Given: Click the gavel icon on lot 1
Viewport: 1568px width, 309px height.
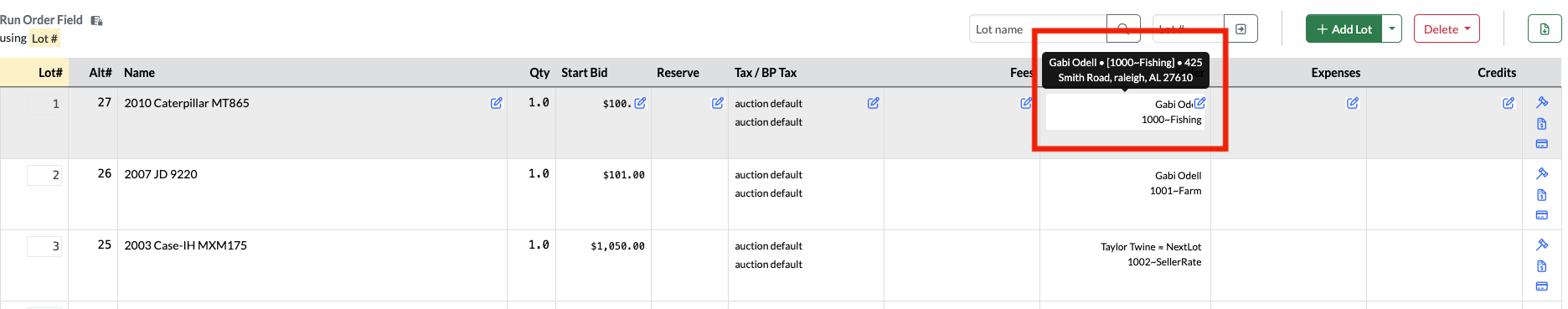Looking at the screenshot, I should (x=1542, y=102).
